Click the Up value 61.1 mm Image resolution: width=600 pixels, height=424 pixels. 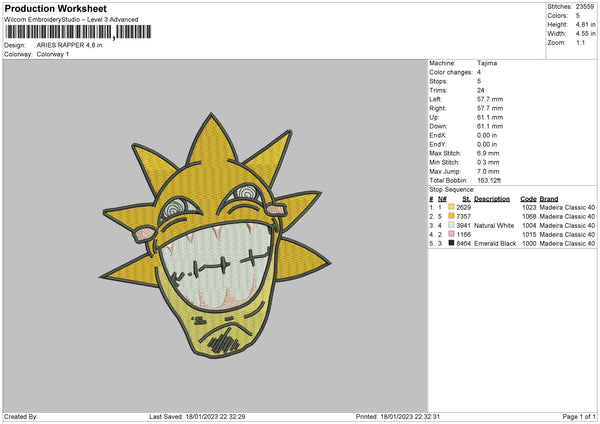(490, 117)
